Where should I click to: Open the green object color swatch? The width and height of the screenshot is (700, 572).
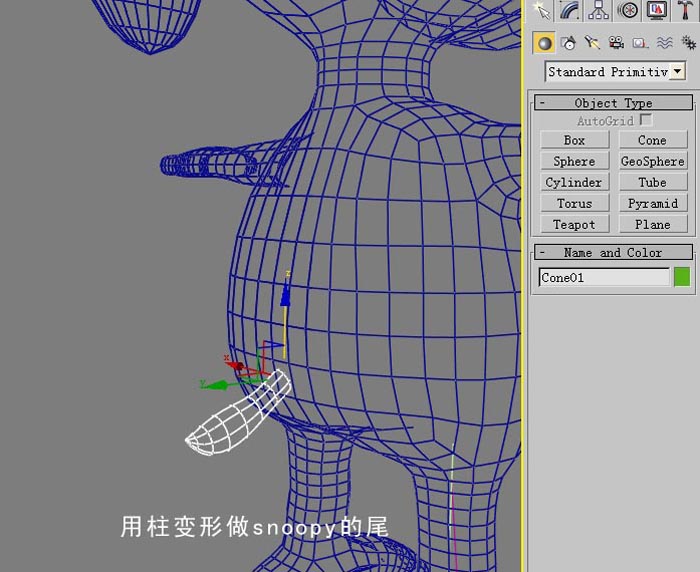click(x=682, y=277)
